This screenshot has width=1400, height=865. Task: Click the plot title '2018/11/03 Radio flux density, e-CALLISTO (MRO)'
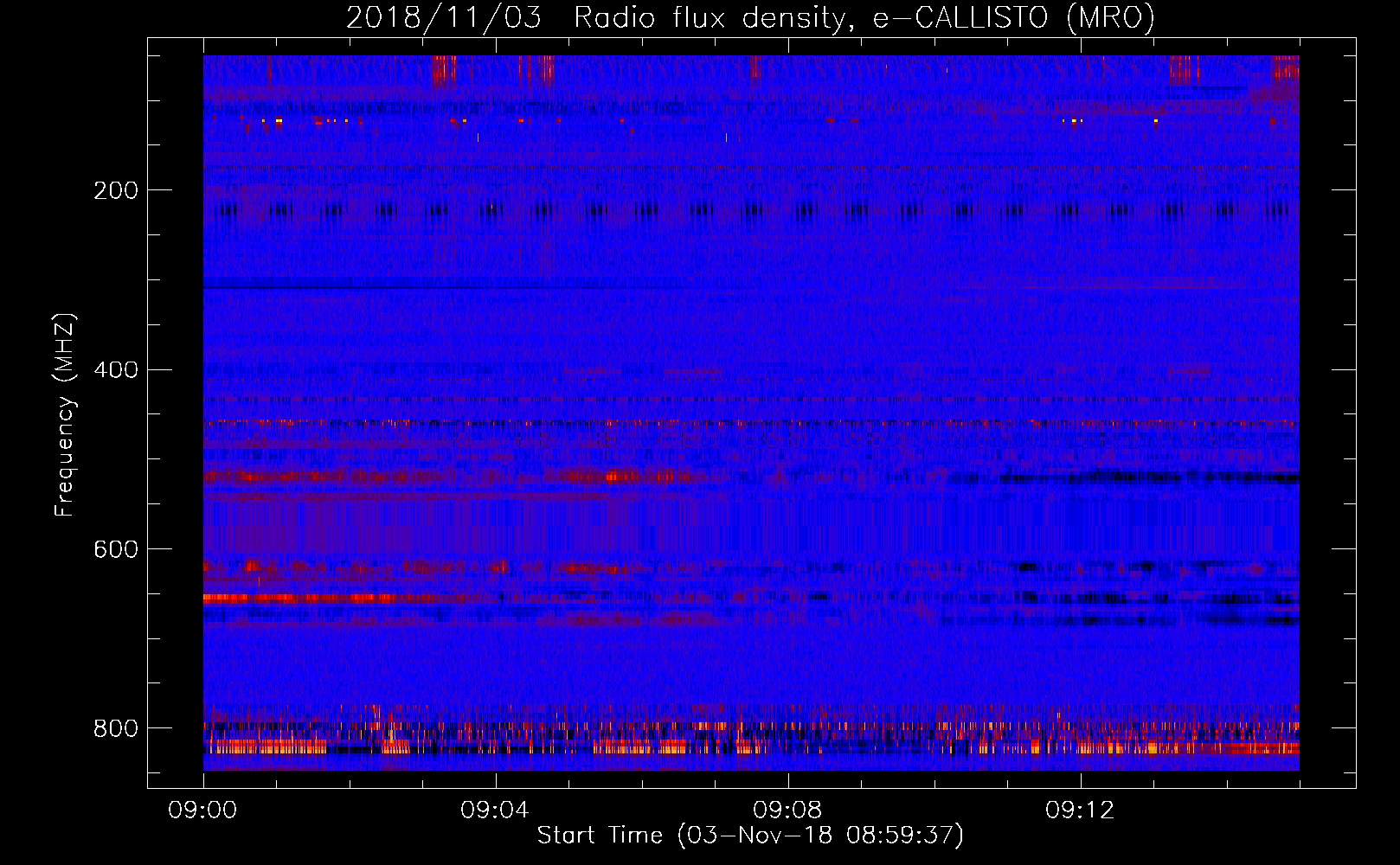click(x=750, y=18)
